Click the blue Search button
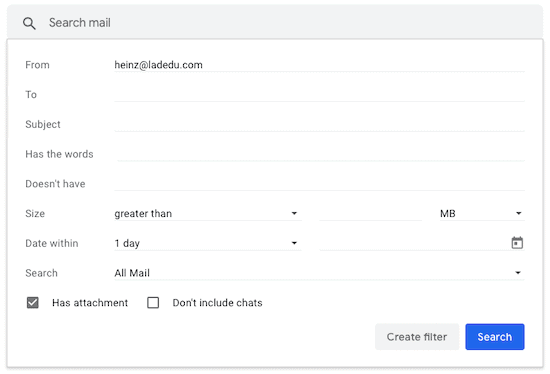 point(495,337)
